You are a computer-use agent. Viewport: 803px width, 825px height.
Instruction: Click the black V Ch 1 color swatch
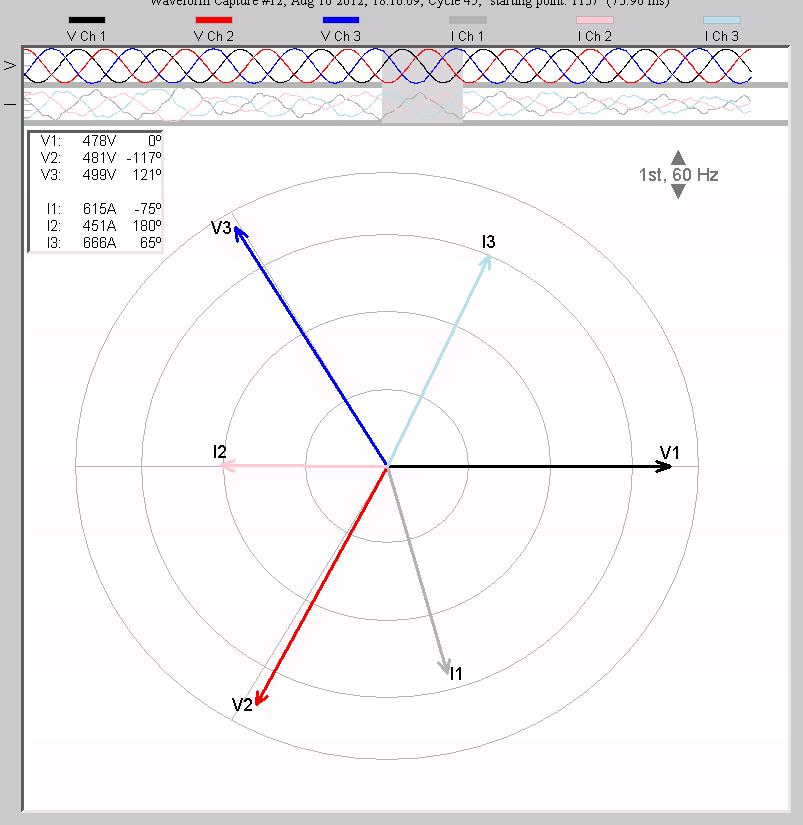(x=87, y=19)
